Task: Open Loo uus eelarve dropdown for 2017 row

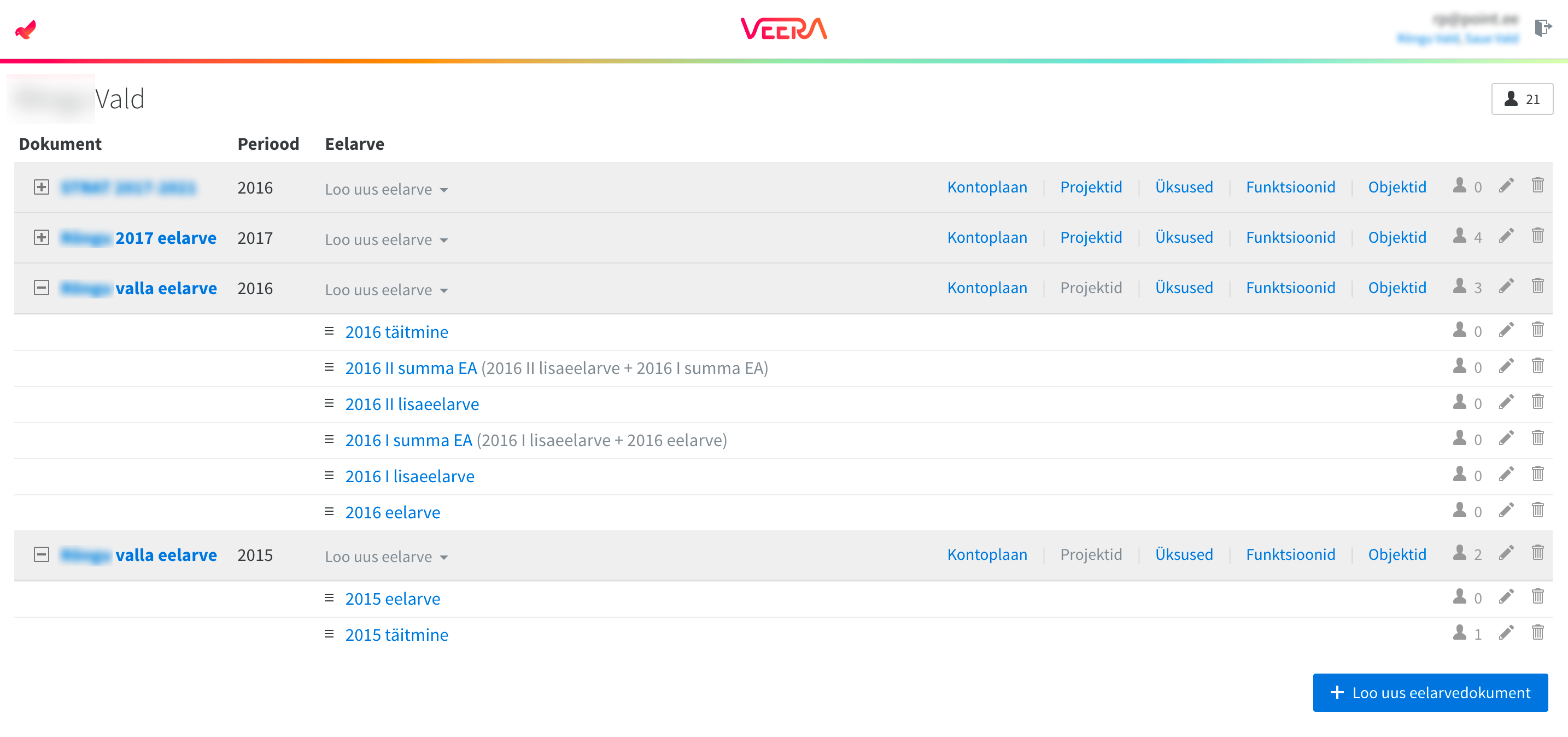Action: tap(386, 240)
